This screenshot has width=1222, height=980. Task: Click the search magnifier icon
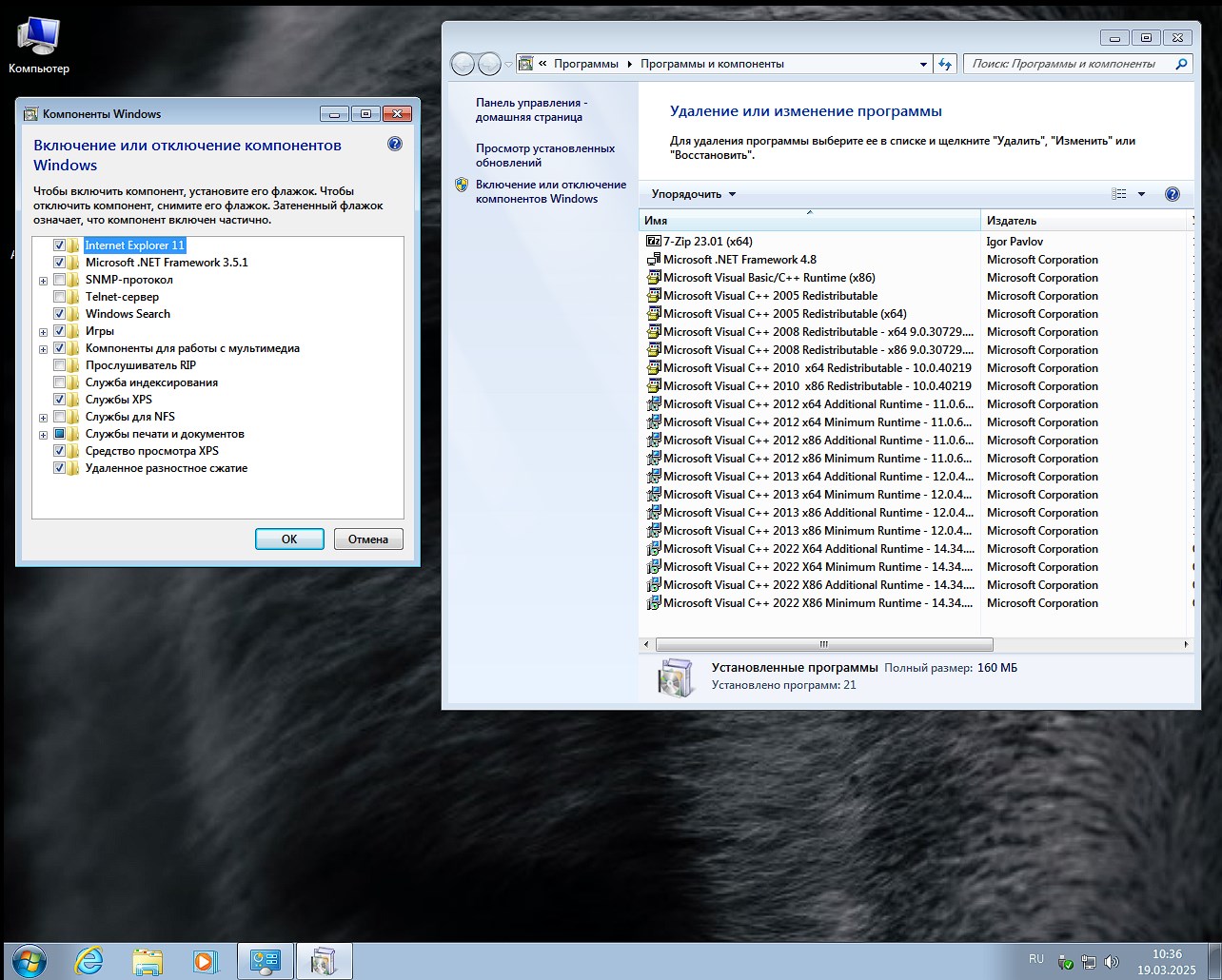1181,64
